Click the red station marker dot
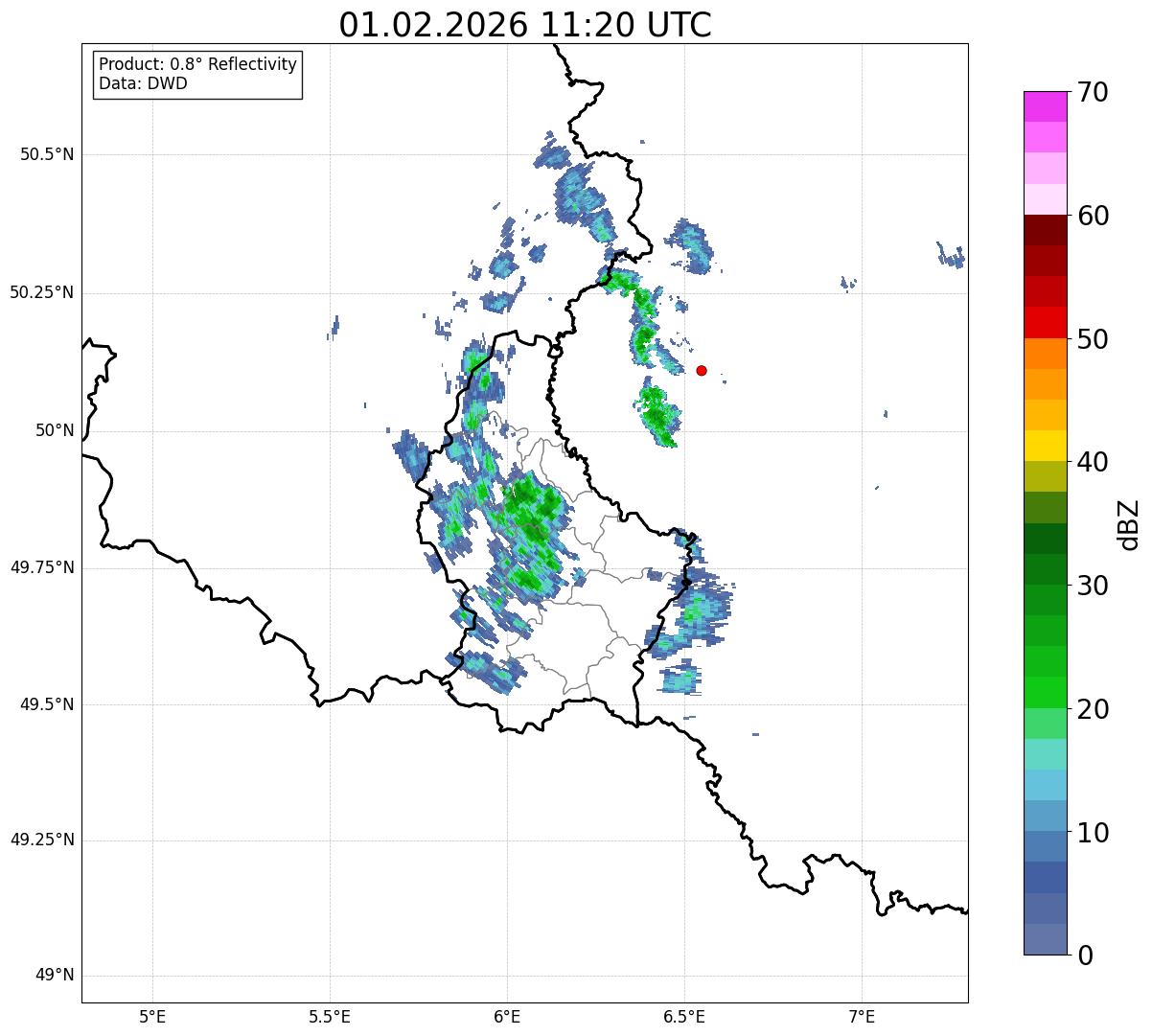1152x1036 pixels. pyautogui.click(x=702, y=370)
